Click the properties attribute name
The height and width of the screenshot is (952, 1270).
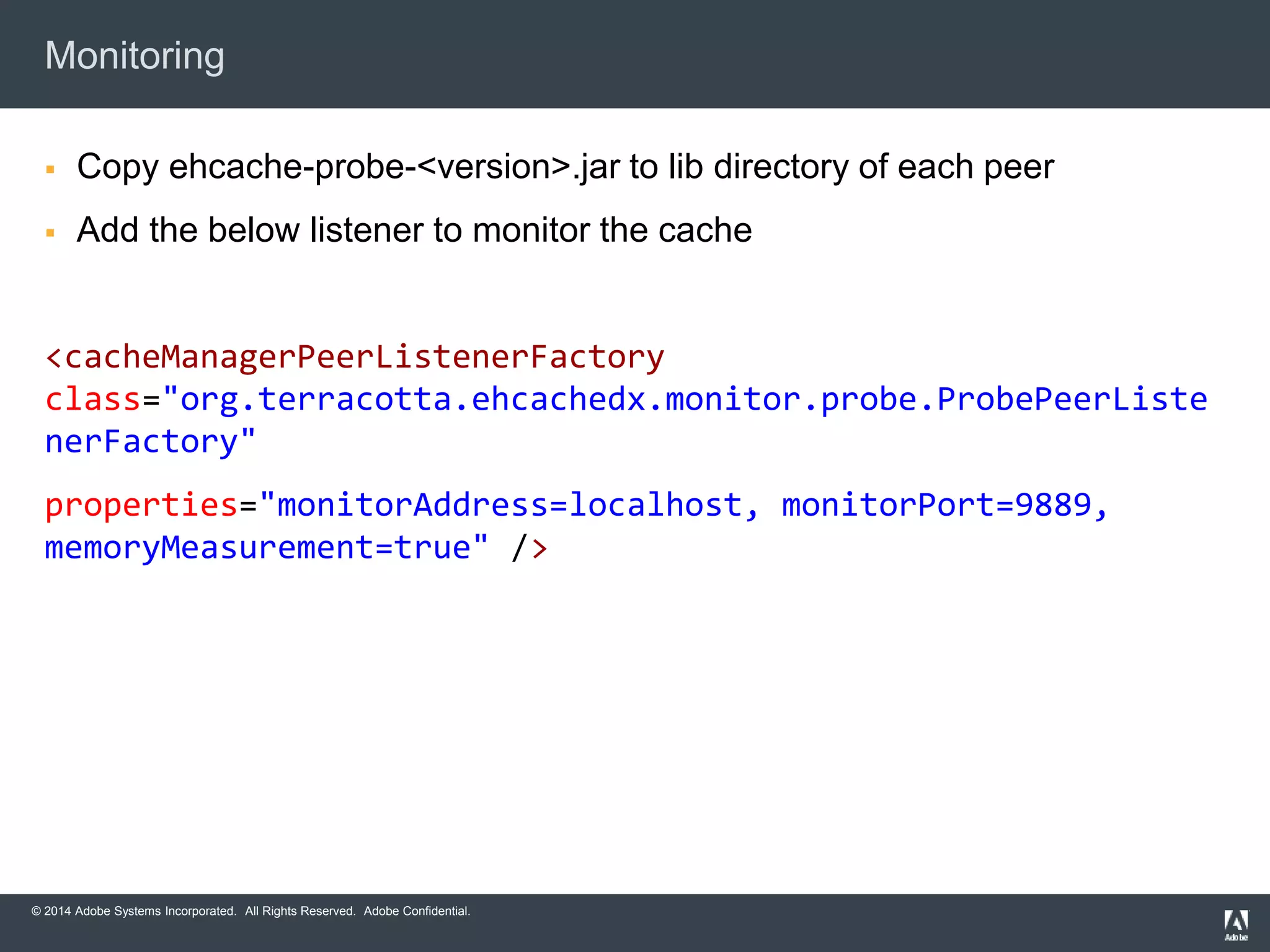click(141, 505)
